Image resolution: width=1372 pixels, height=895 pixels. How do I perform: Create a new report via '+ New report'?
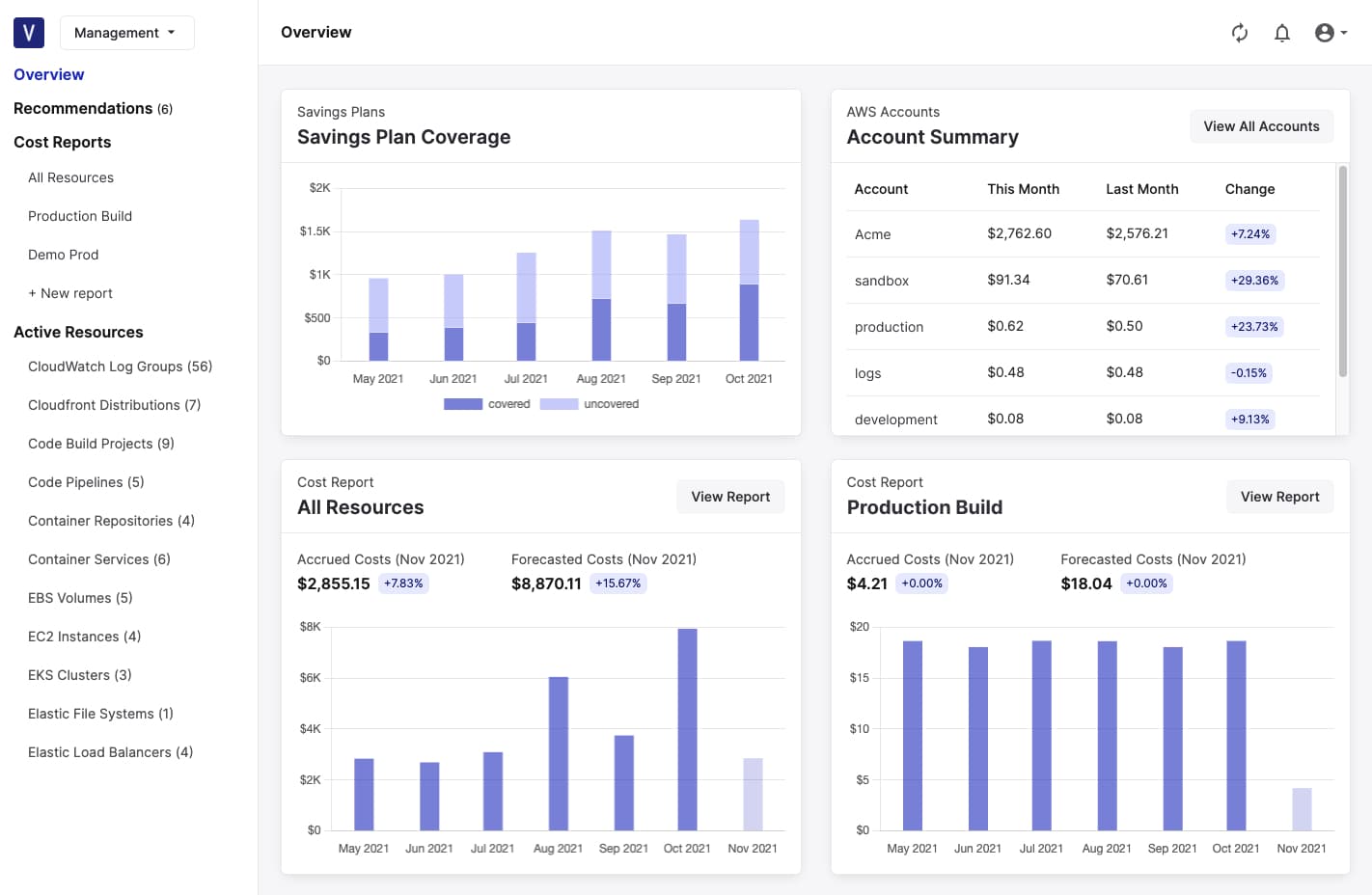pos(70,292)
